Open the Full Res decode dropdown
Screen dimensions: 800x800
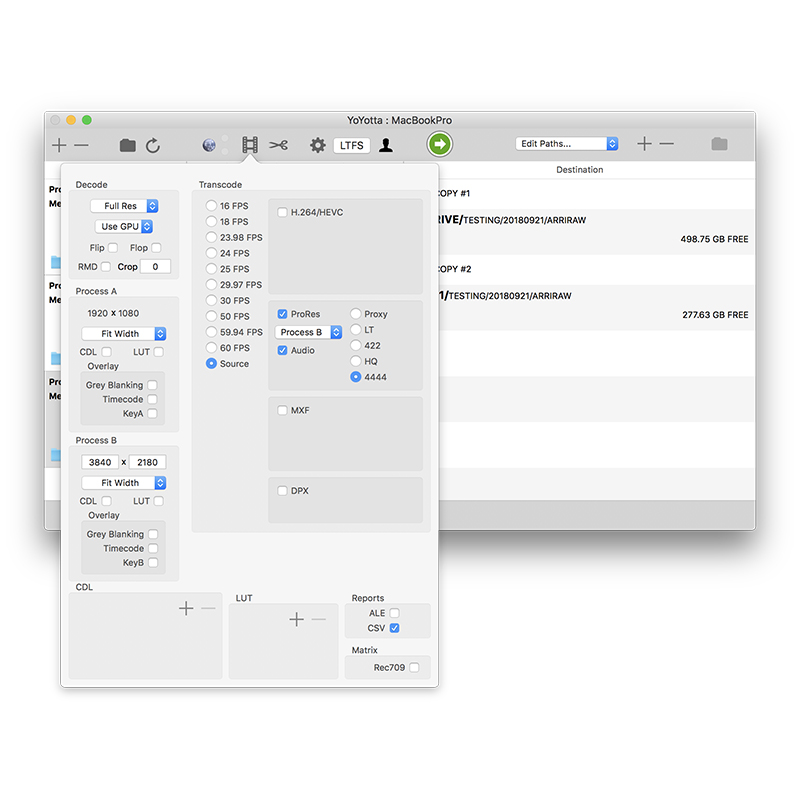124,206
